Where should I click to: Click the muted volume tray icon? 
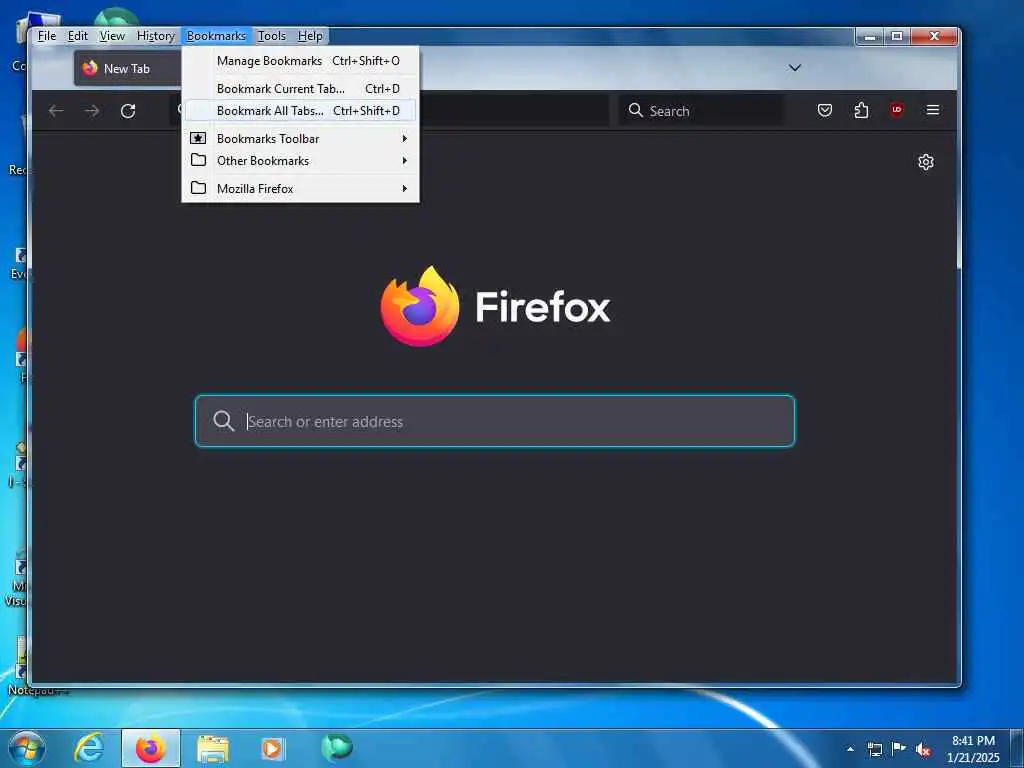pyautogui.click(x=923, y=749)
